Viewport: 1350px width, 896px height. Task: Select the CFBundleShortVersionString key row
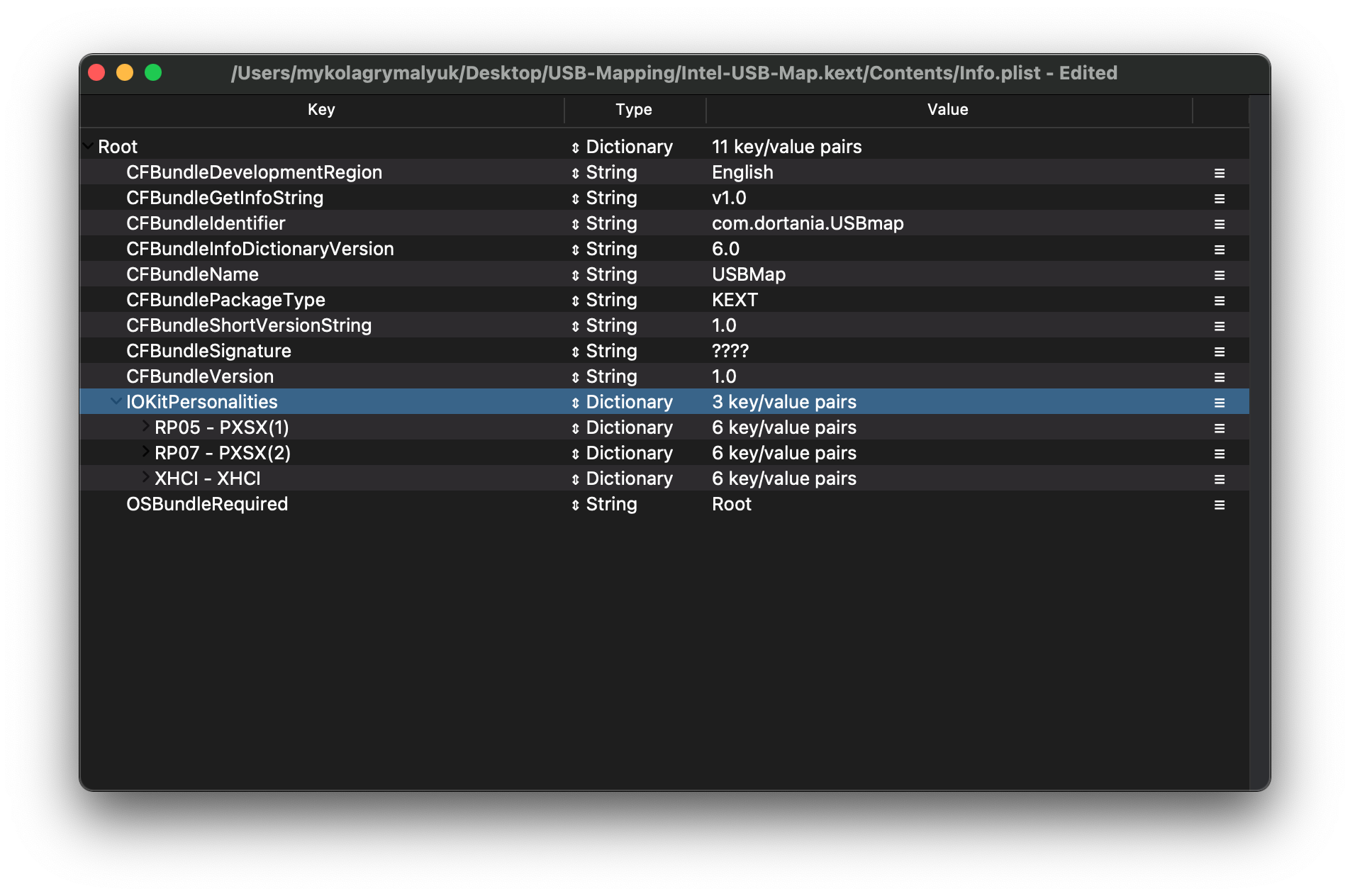[249, 326]
